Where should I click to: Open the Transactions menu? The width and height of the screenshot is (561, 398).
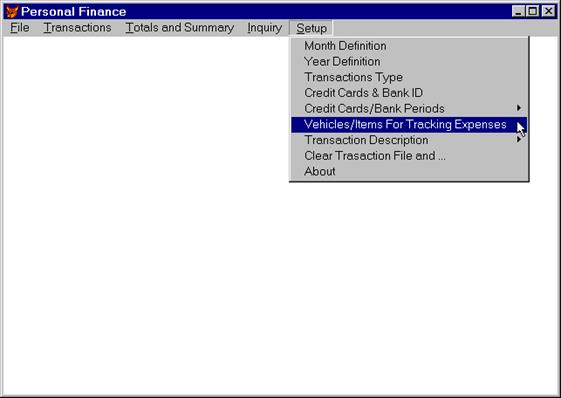(77, 28)
